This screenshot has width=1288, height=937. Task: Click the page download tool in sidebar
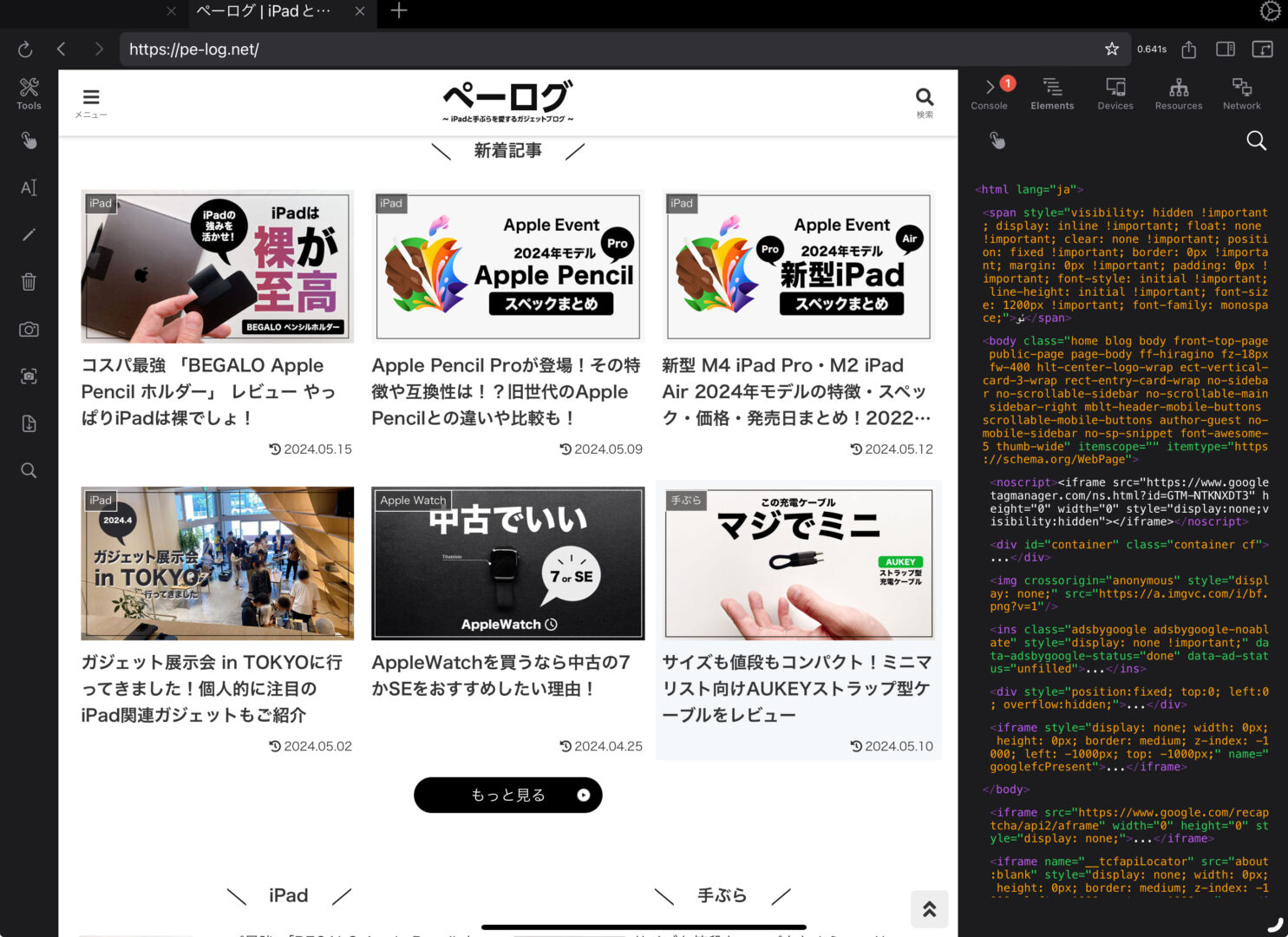(29, 423)
